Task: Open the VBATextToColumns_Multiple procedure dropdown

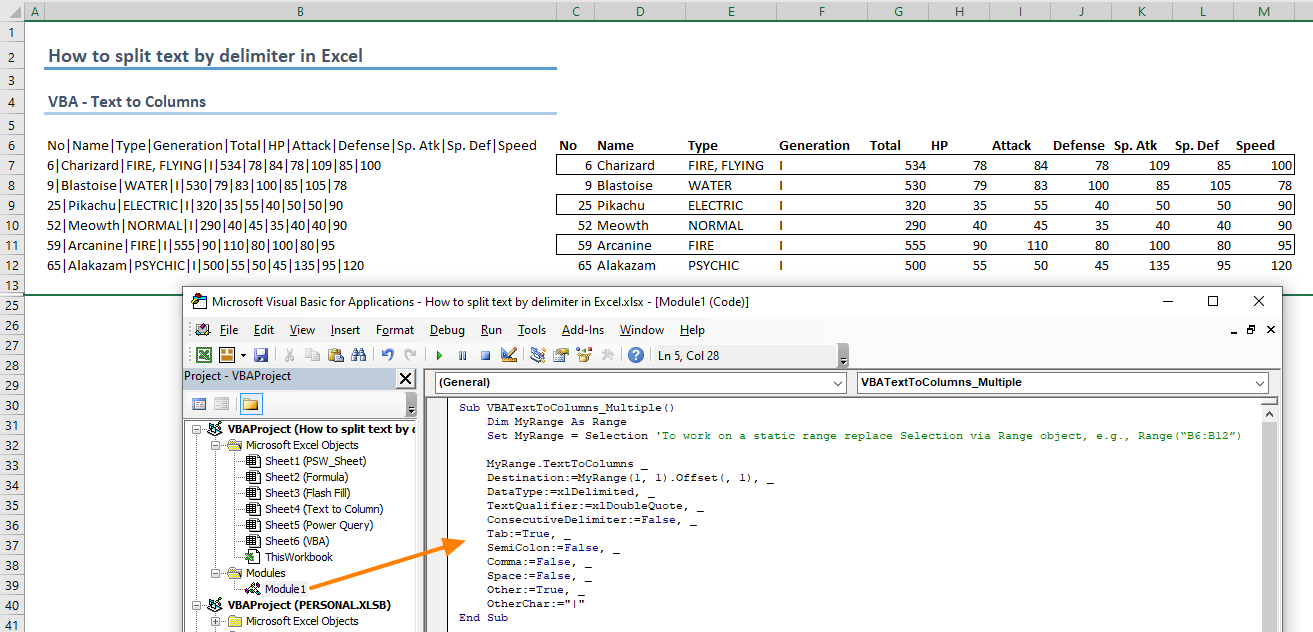Action: tap(1260, 383)
